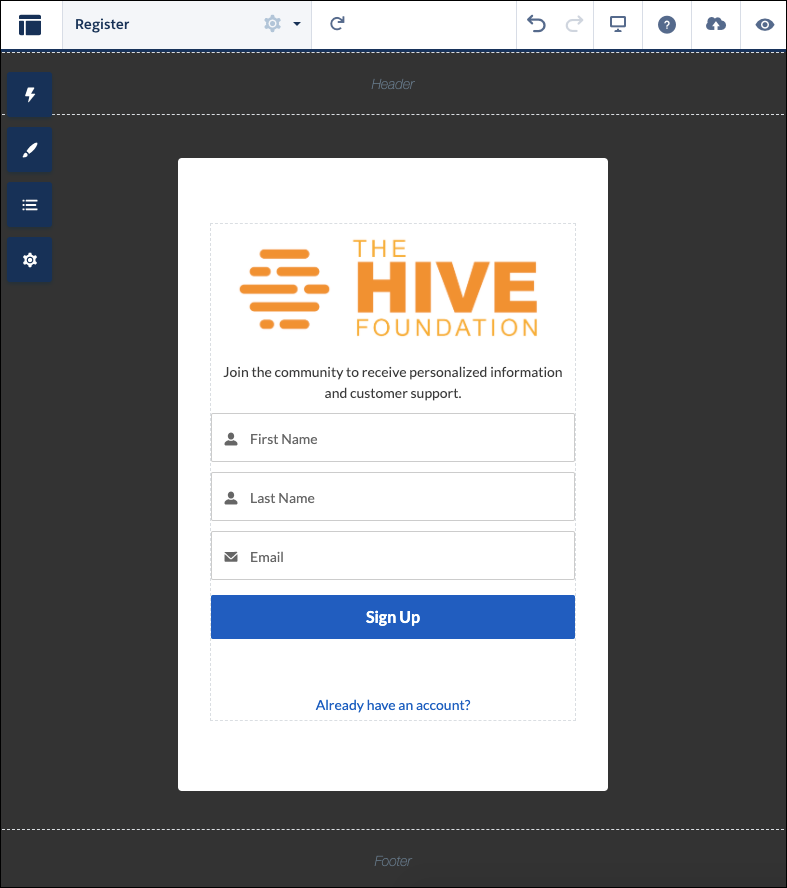Publish the site with cloud upload icon
Image resolution: width=787 pixels, height=888 pixels.
click(716, 24)
